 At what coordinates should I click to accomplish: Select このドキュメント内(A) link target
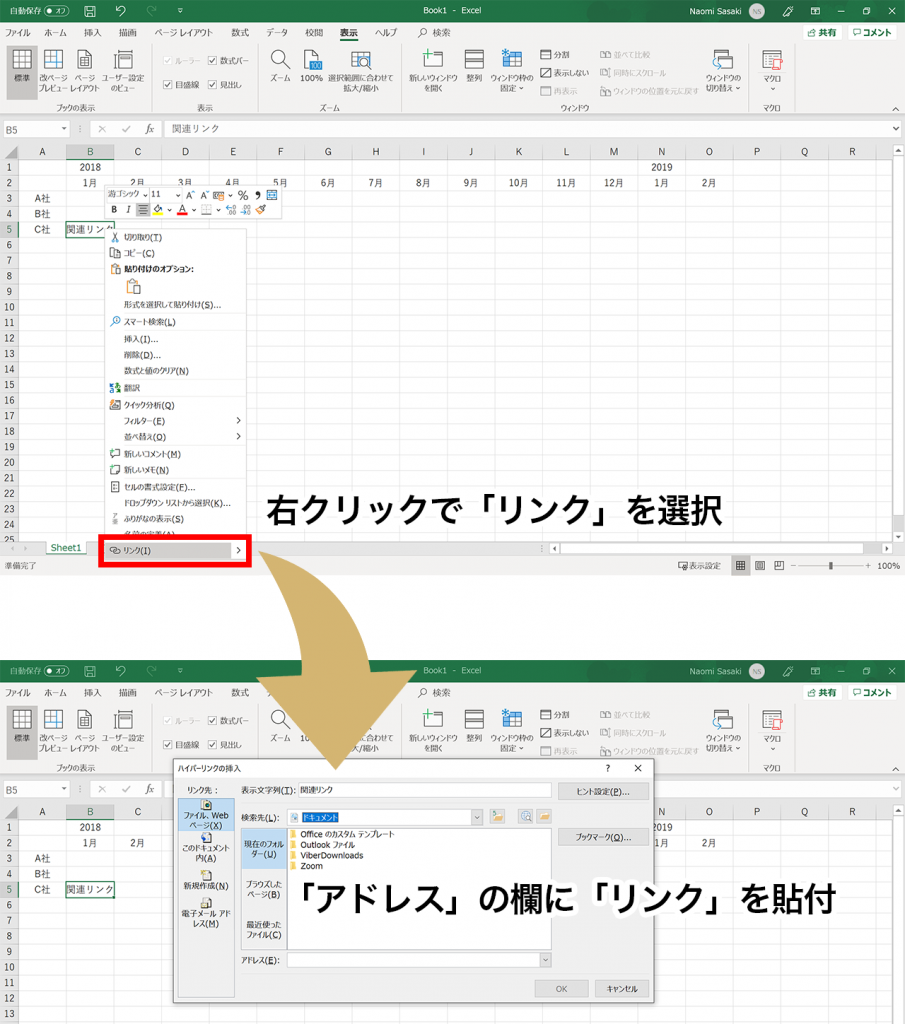(x=206, y=851)
